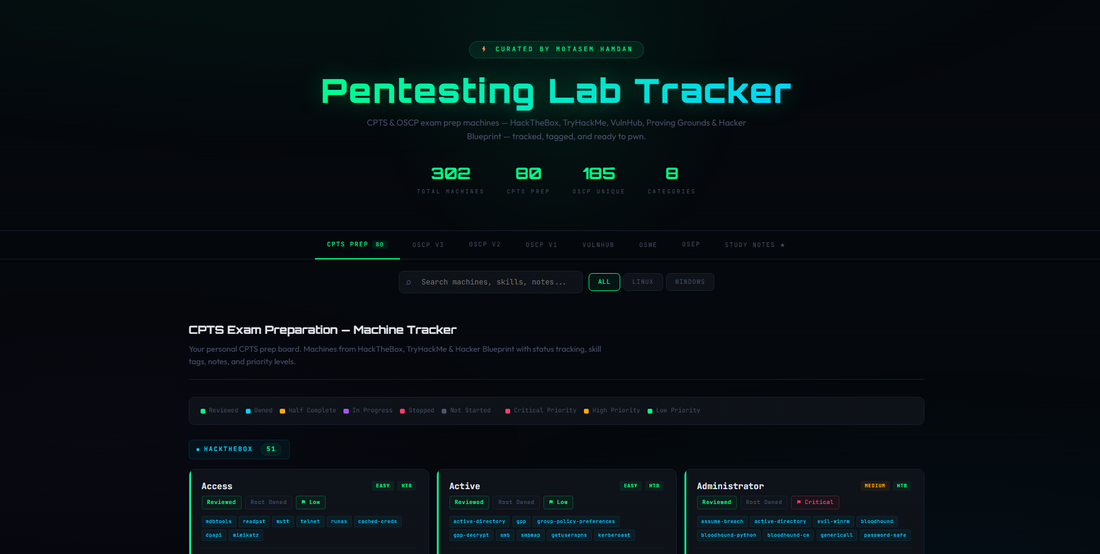Click the assume-breach skill tag
The height and width of the screenshot is (554, 1100).
722,522
